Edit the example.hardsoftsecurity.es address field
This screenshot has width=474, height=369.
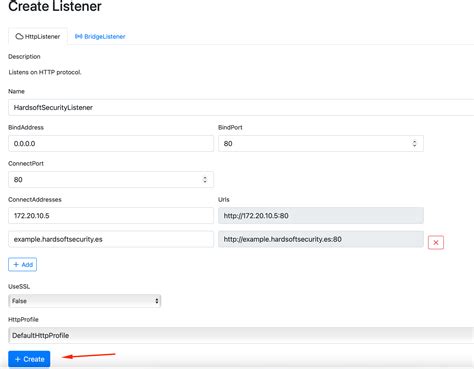(111, 239)
